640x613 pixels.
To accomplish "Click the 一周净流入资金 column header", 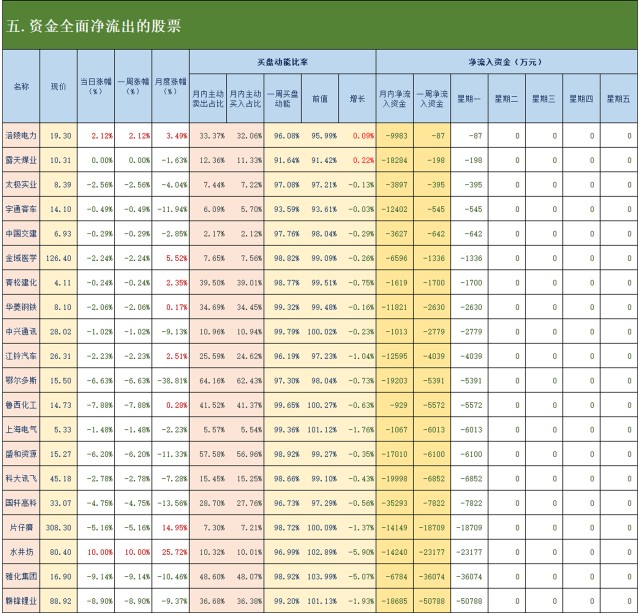I will click(x=432, y=99).
